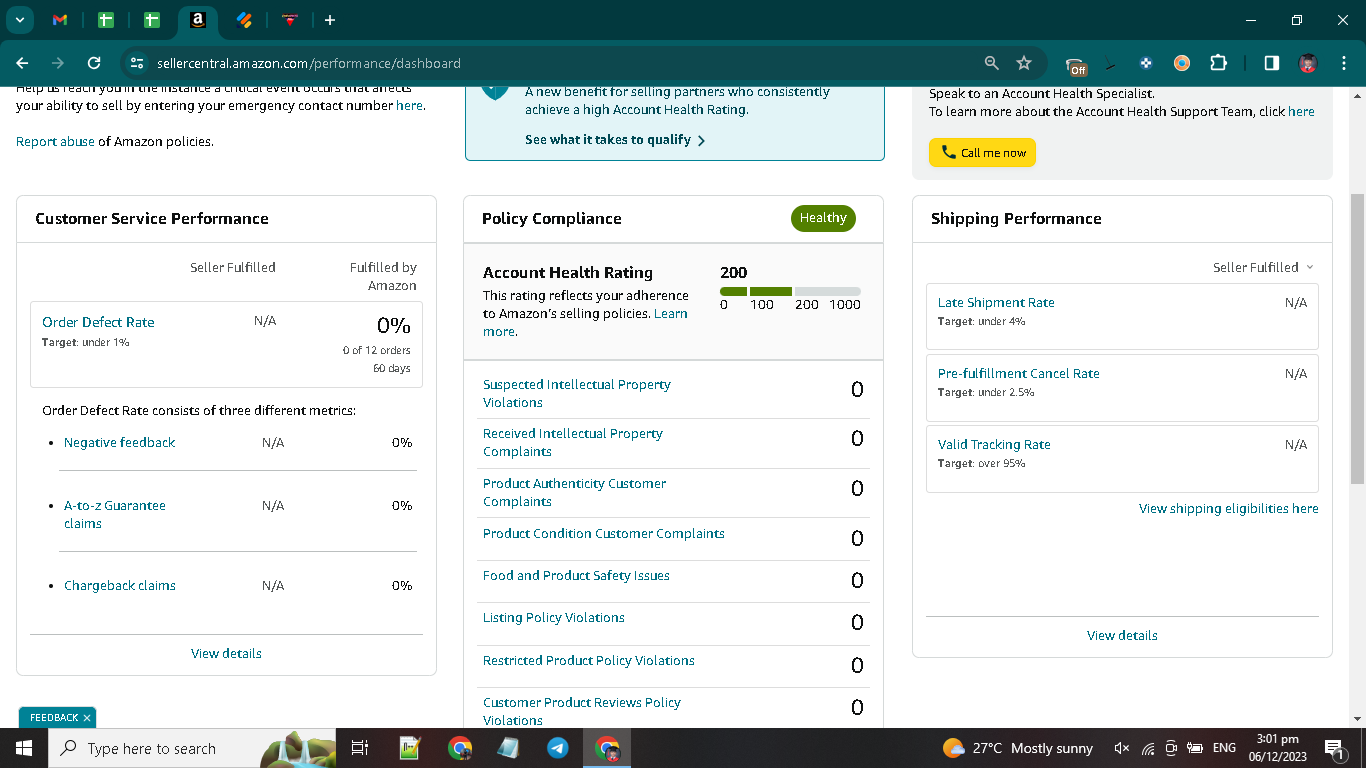Open Negative feedback metric

click(119, 442)
